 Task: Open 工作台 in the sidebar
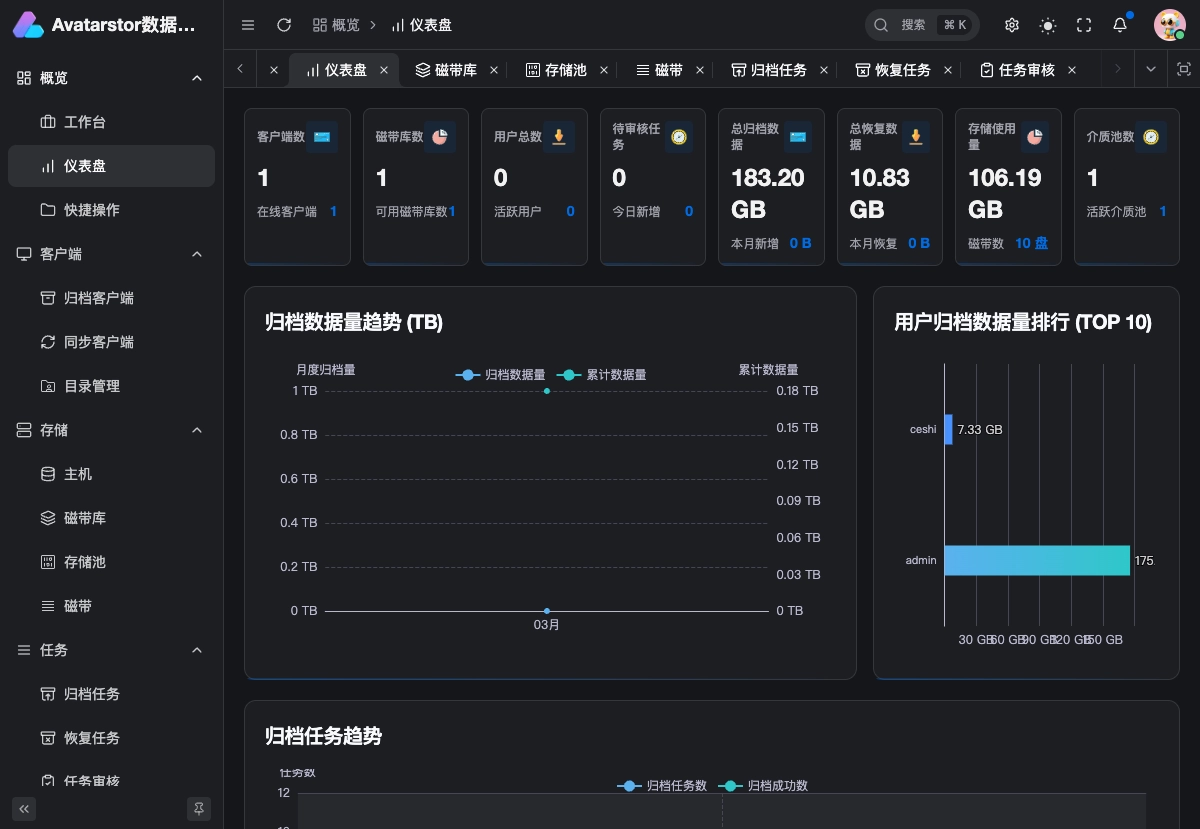point(111,122)
